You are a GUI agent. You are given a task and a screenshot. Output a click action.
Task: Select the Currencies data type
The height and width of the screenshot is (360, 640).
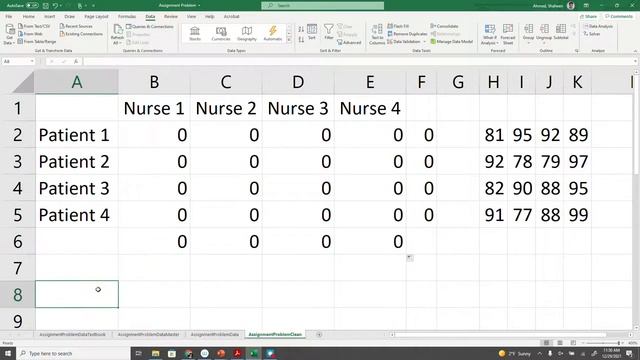221,33
